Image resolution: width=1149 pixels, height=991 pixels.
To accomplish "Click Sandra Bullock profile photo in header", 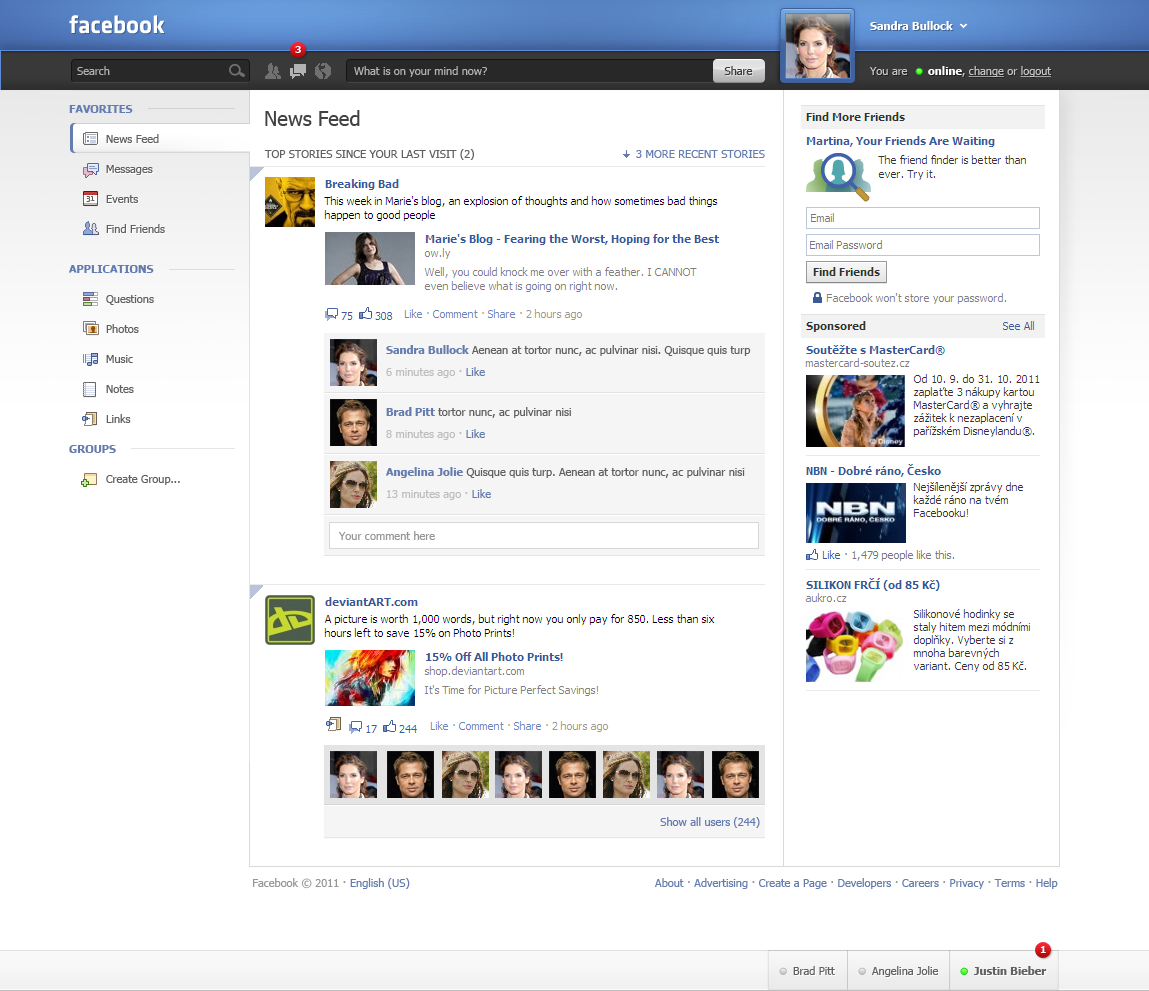I will point(817,45).
